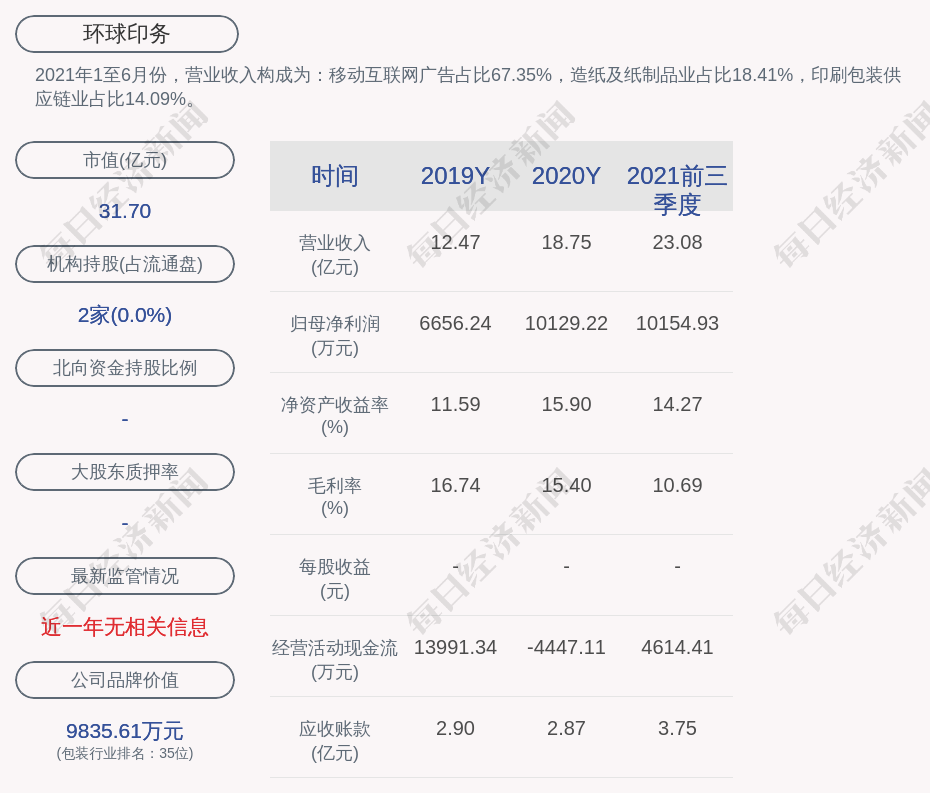Select the 2020Y column header
The width and height of the screenshot is (930, 793).
click(566, 176)
